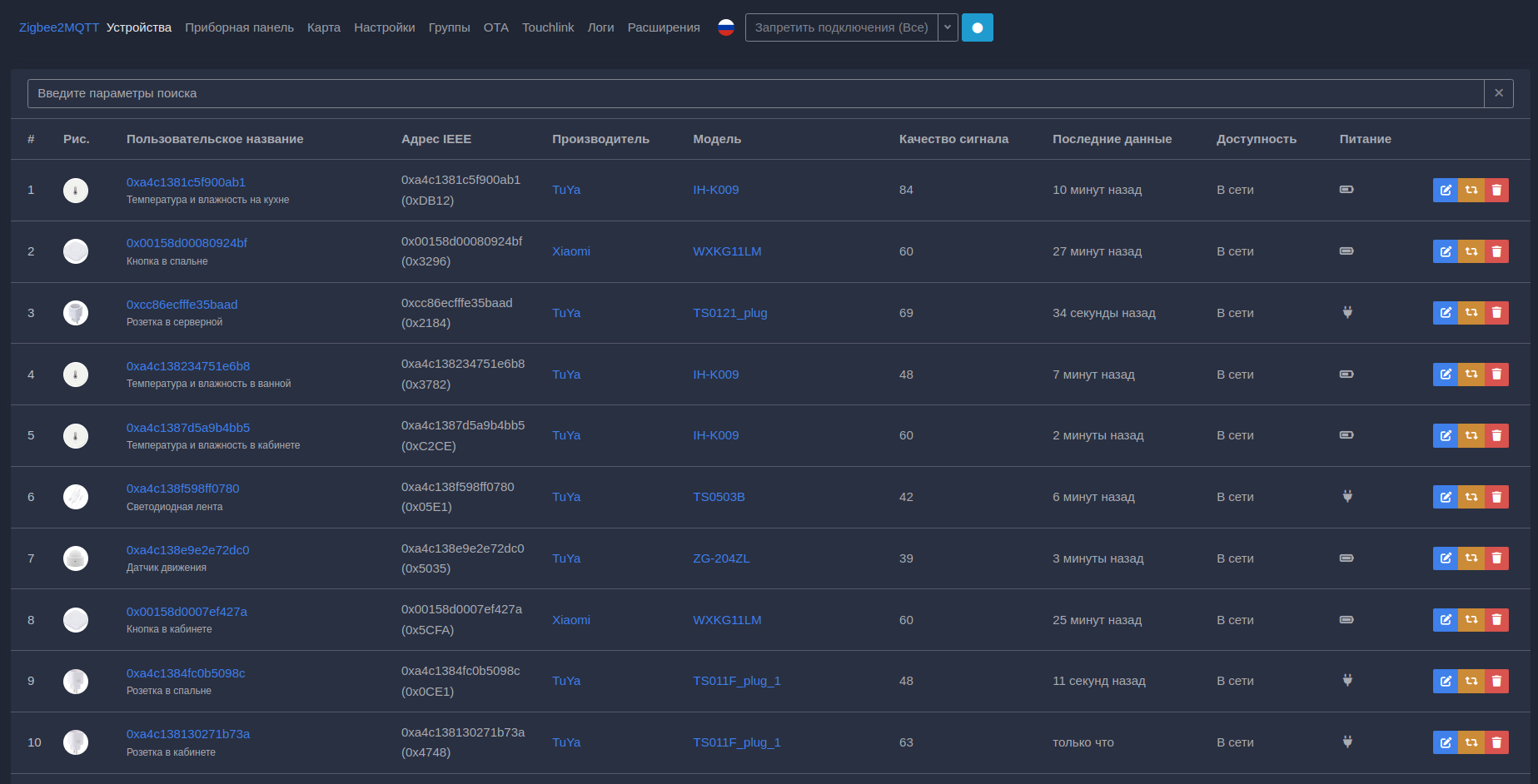Image resolution: width=1538 pixels, height=784 pixels.
Task: Reconfigure the office plug in row 10
Action: click(1471, 742)
